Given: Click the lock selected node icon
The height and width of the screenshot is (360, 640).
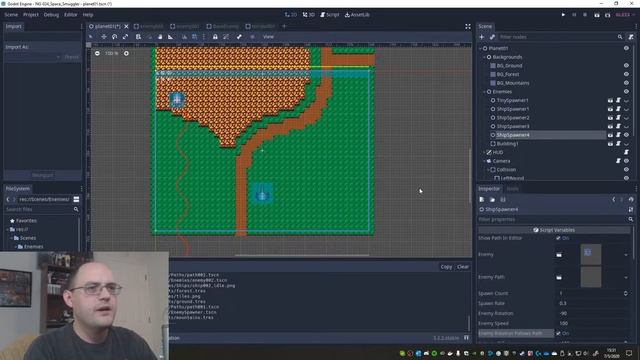Looking at the screenshot, I should coord(215,37).
